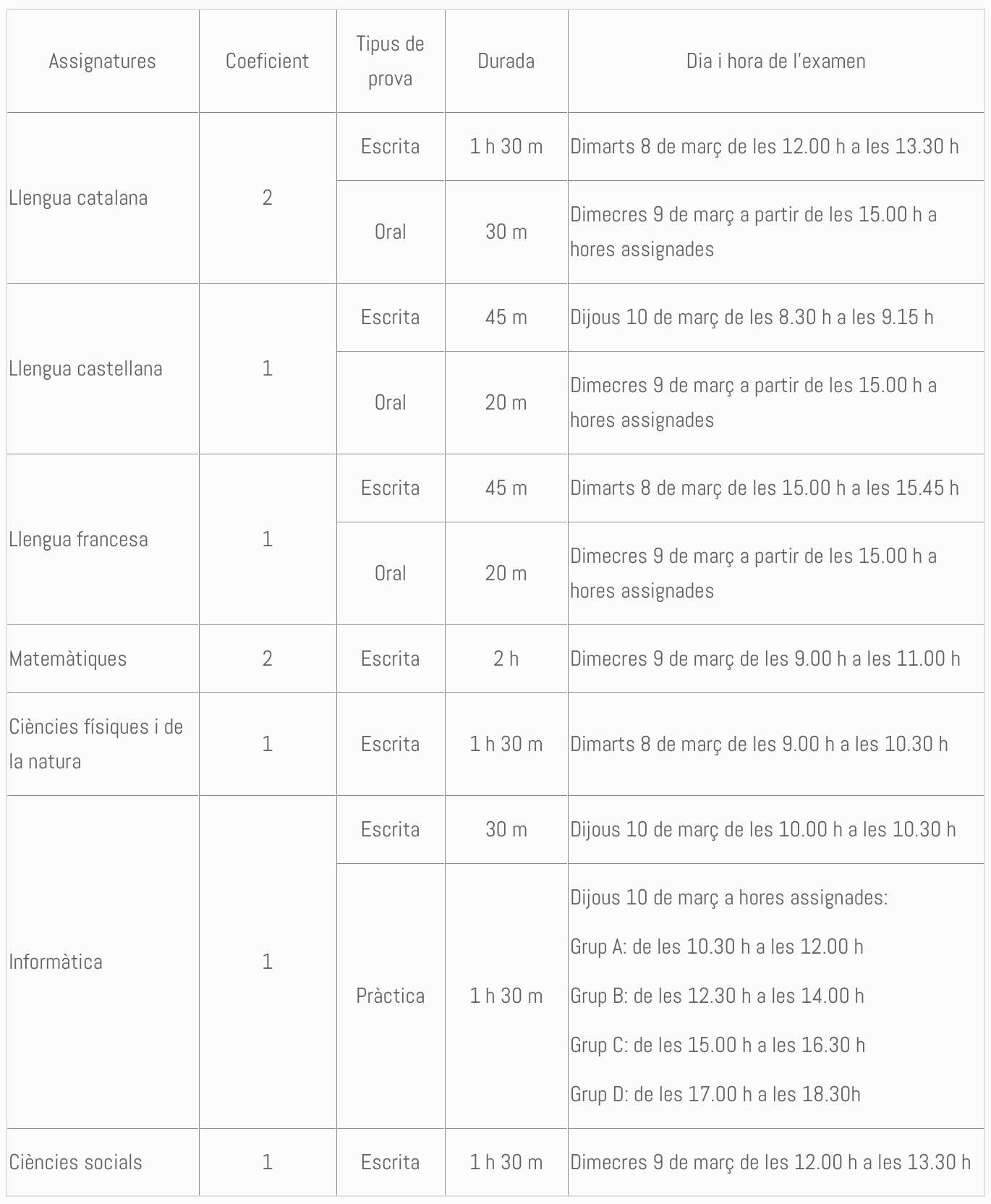This screenshot has height=1204, width=991.
Task: Click the Grup C schedule line
Action: click(717, 1045)
